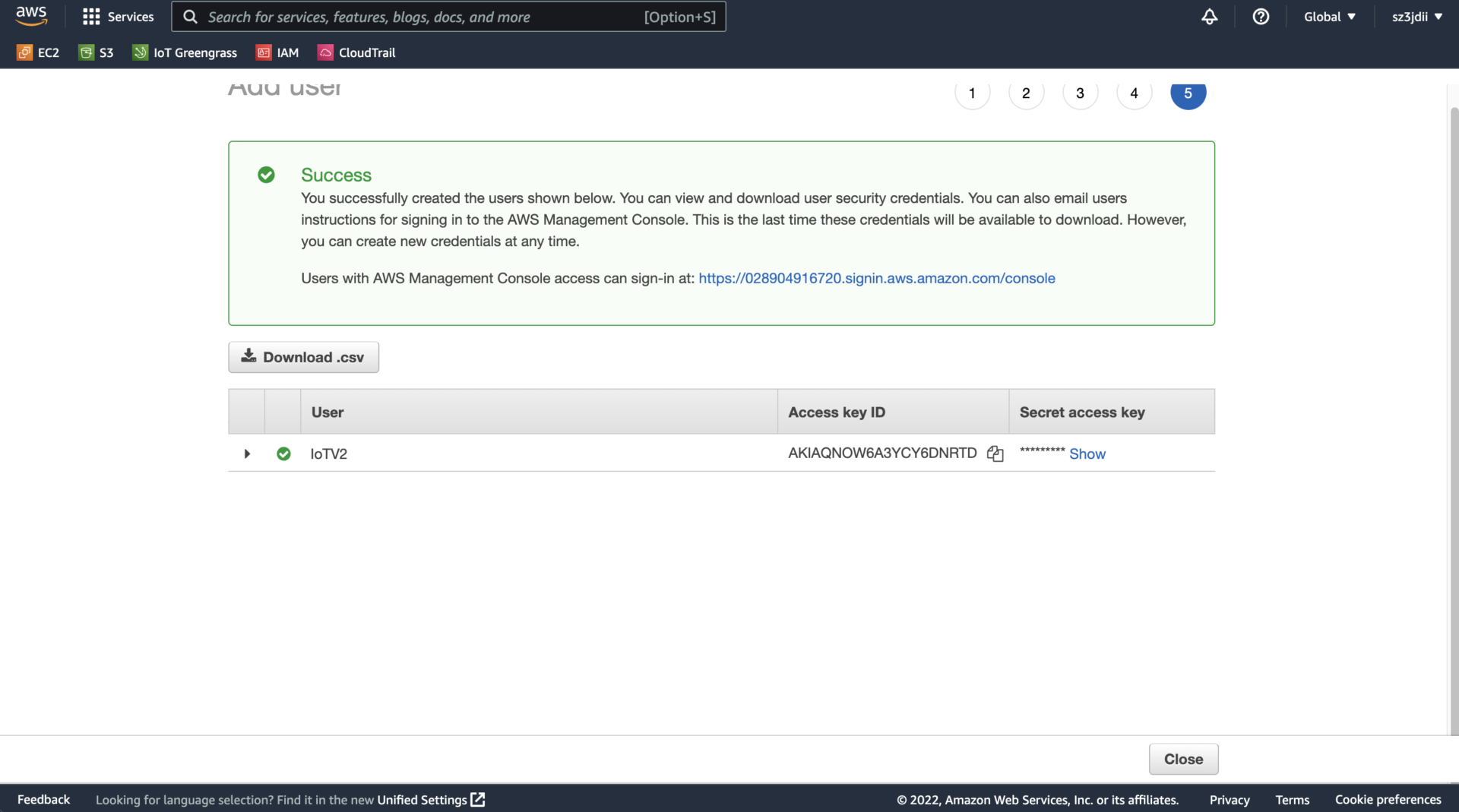Open the help question mark icon

click(x=1261, y=17)
